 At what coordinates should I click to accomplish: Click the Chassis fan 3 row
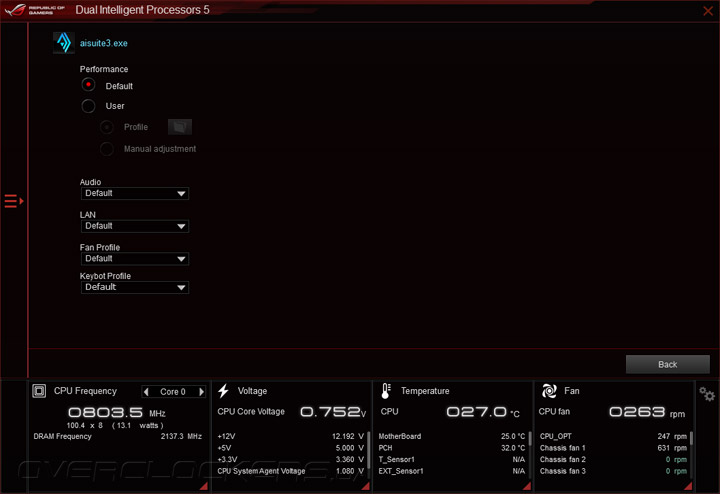[613, 471]
